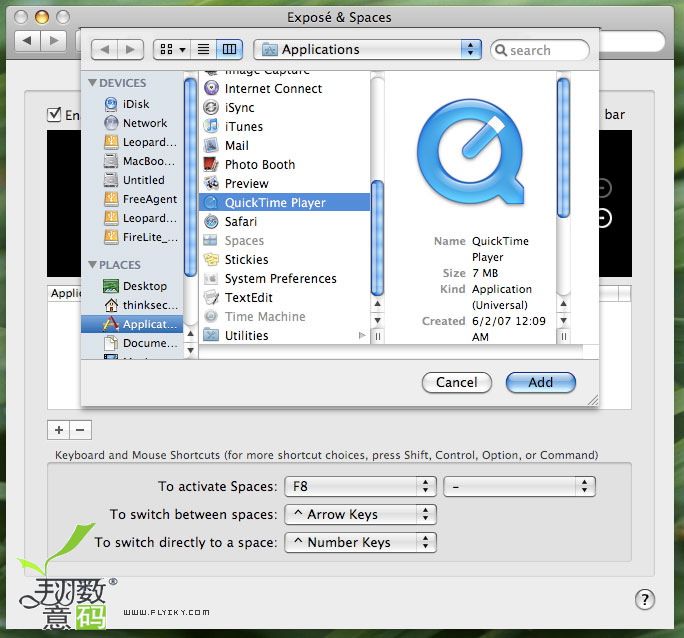Open the second activate Spaces popup

click(x=519, y=486)
